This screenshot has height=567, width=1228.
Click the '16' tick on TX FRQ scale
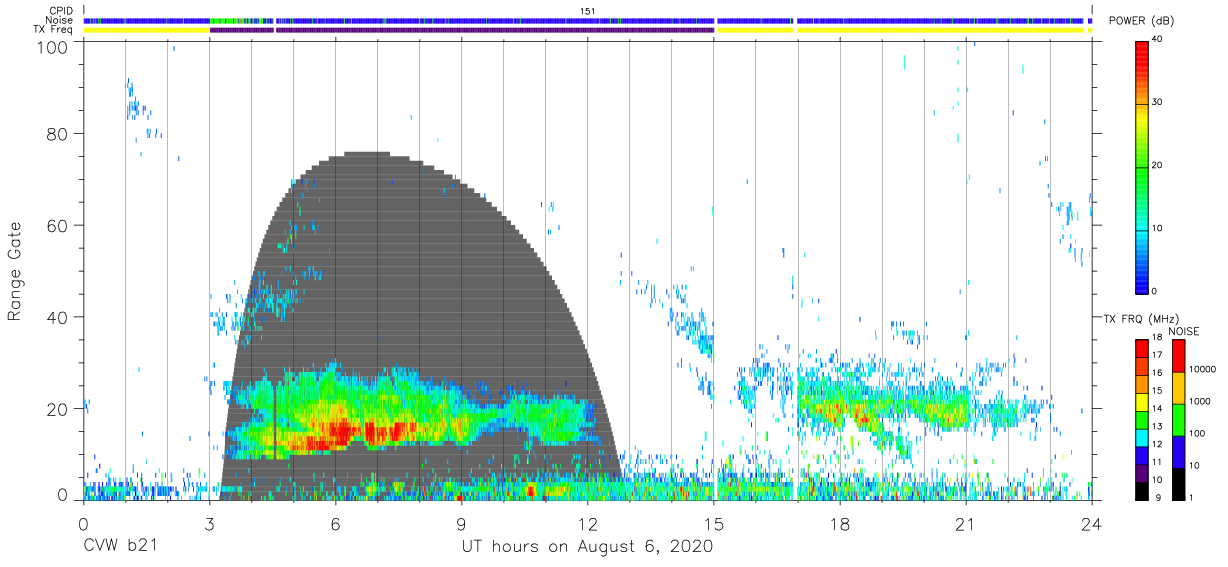point(1158,373)
